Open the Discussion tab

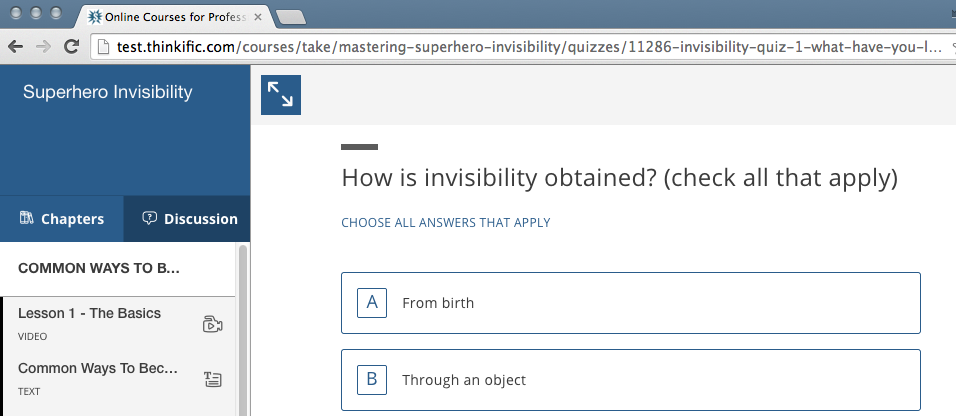187,219
